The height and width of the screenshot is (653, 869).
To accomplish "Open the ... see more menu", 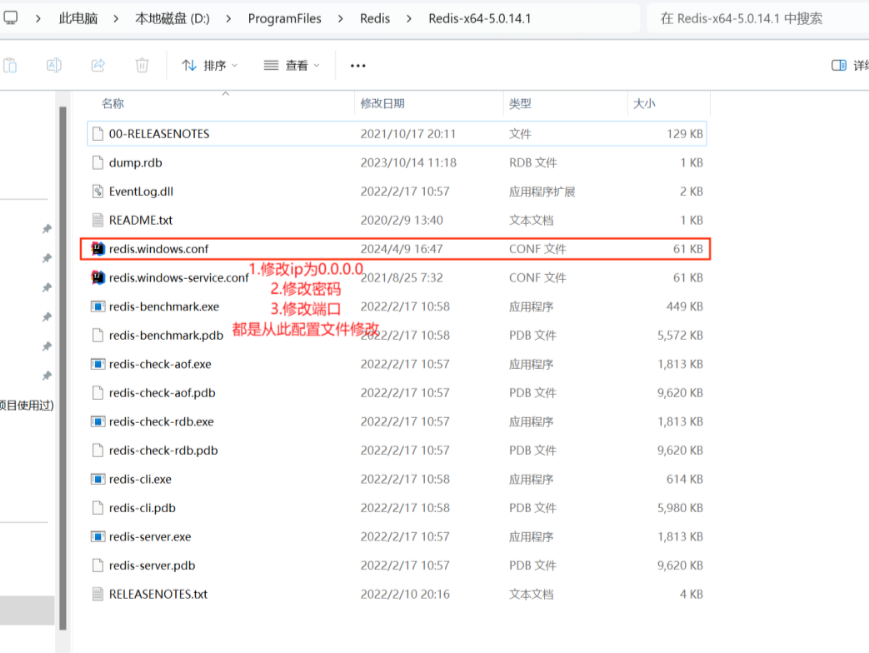I will point(357,65).
